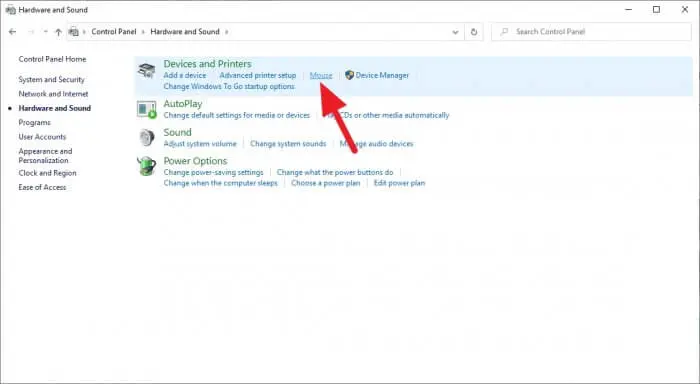The width and height of the screenshot is (700, 384).
Task: Open Clock and Region category
Action: (47, 173)
